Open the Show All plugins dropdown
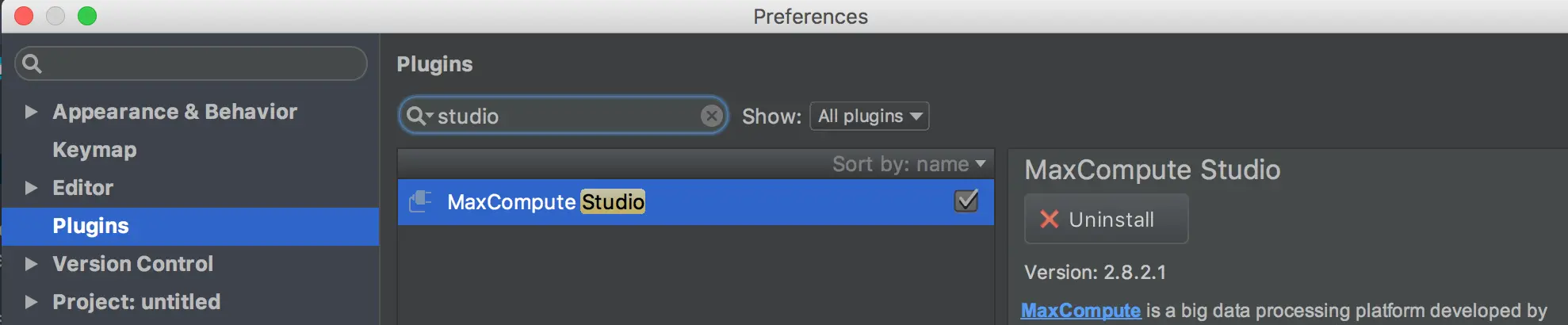1568x325 pixels. tap(870, 117)
